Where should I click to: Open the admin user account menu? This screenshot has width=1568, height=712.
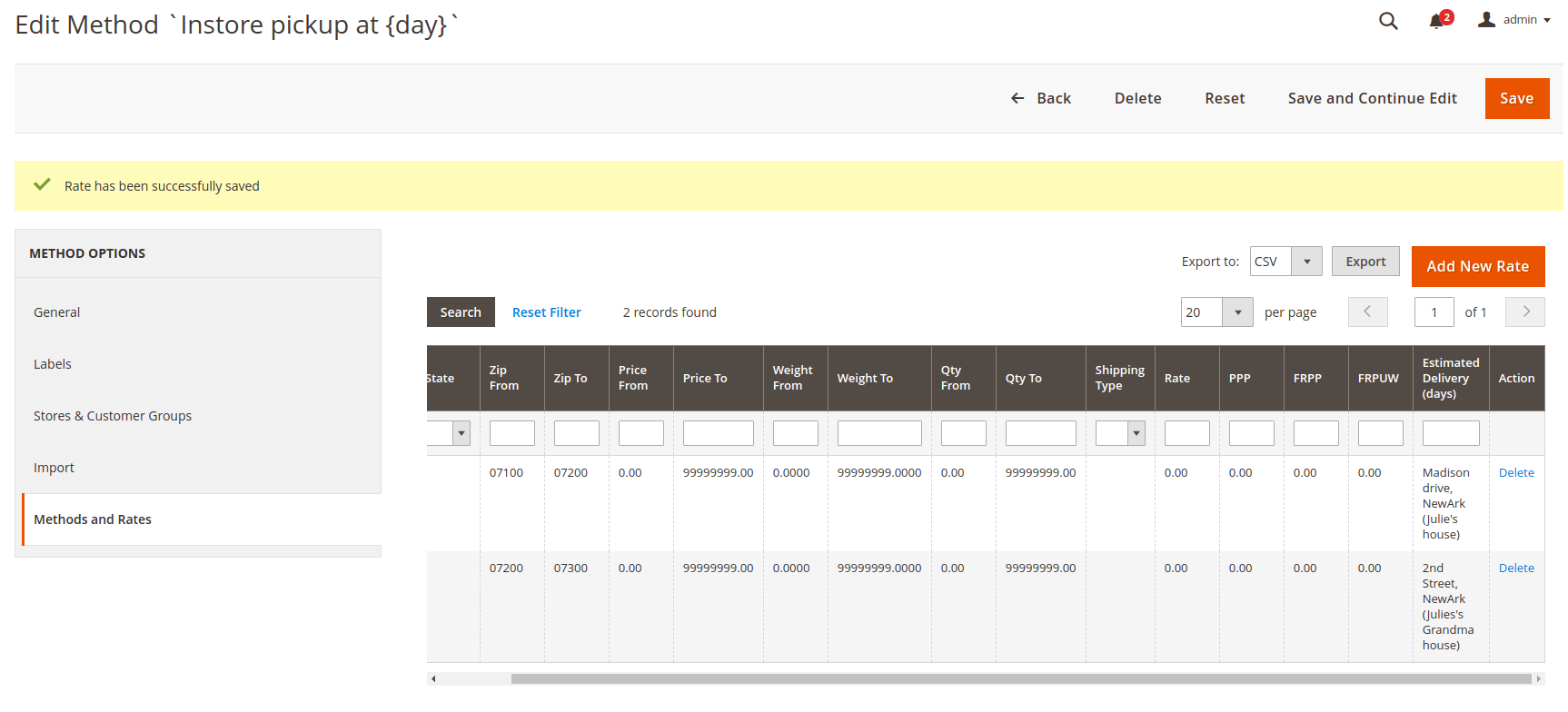point(1514,20)
